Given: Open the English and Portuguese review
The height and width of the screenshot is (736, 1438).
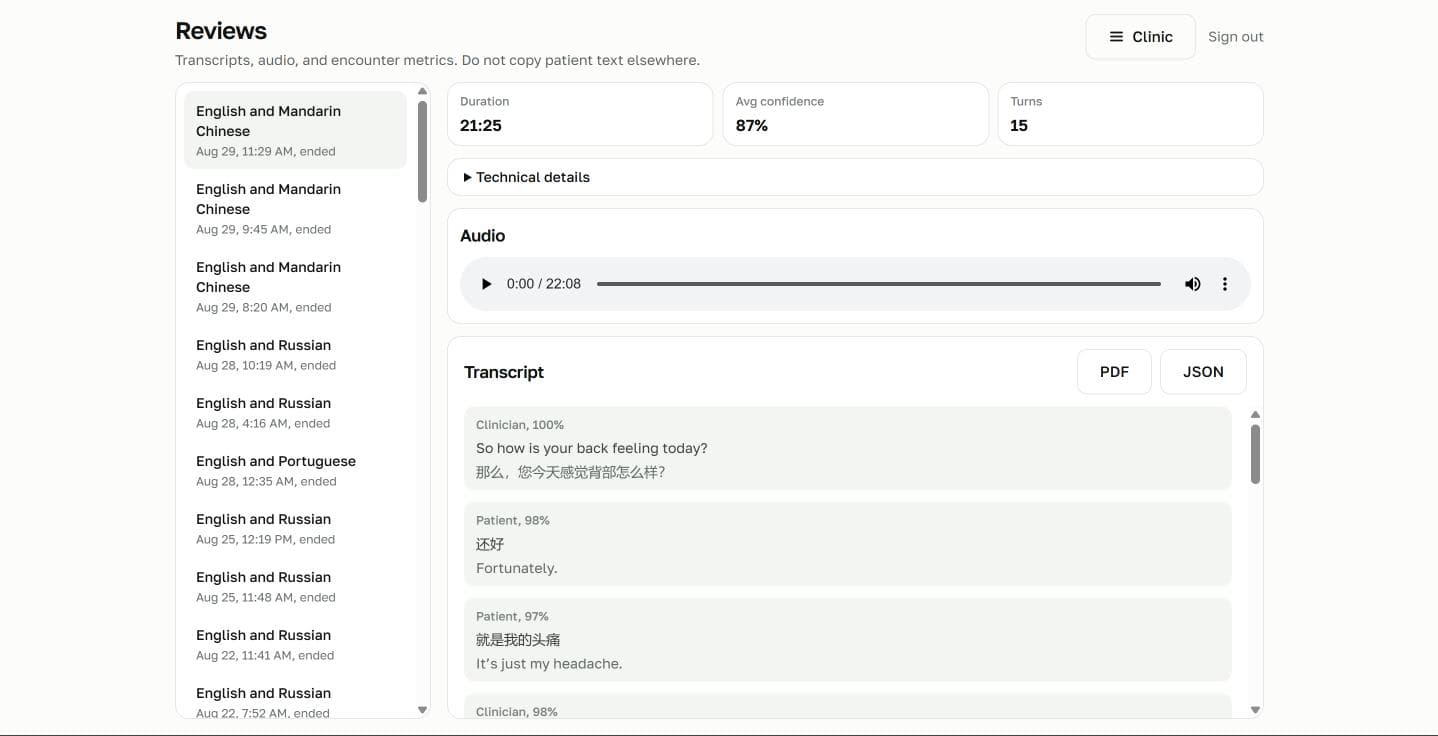Looking at the screenshot, I should click(295, 470).
